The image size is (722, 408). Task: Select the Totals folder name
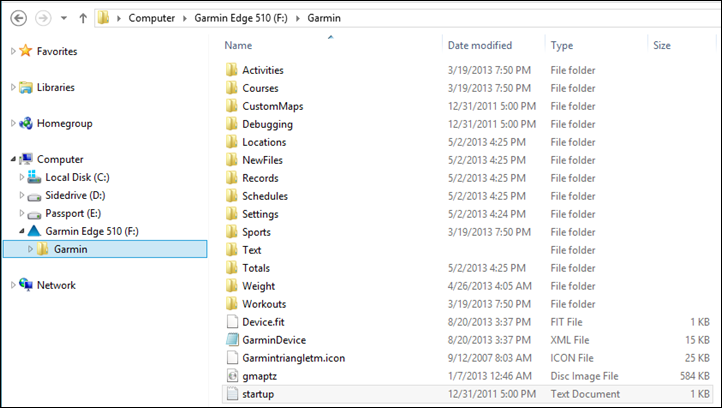coord(256,268)
